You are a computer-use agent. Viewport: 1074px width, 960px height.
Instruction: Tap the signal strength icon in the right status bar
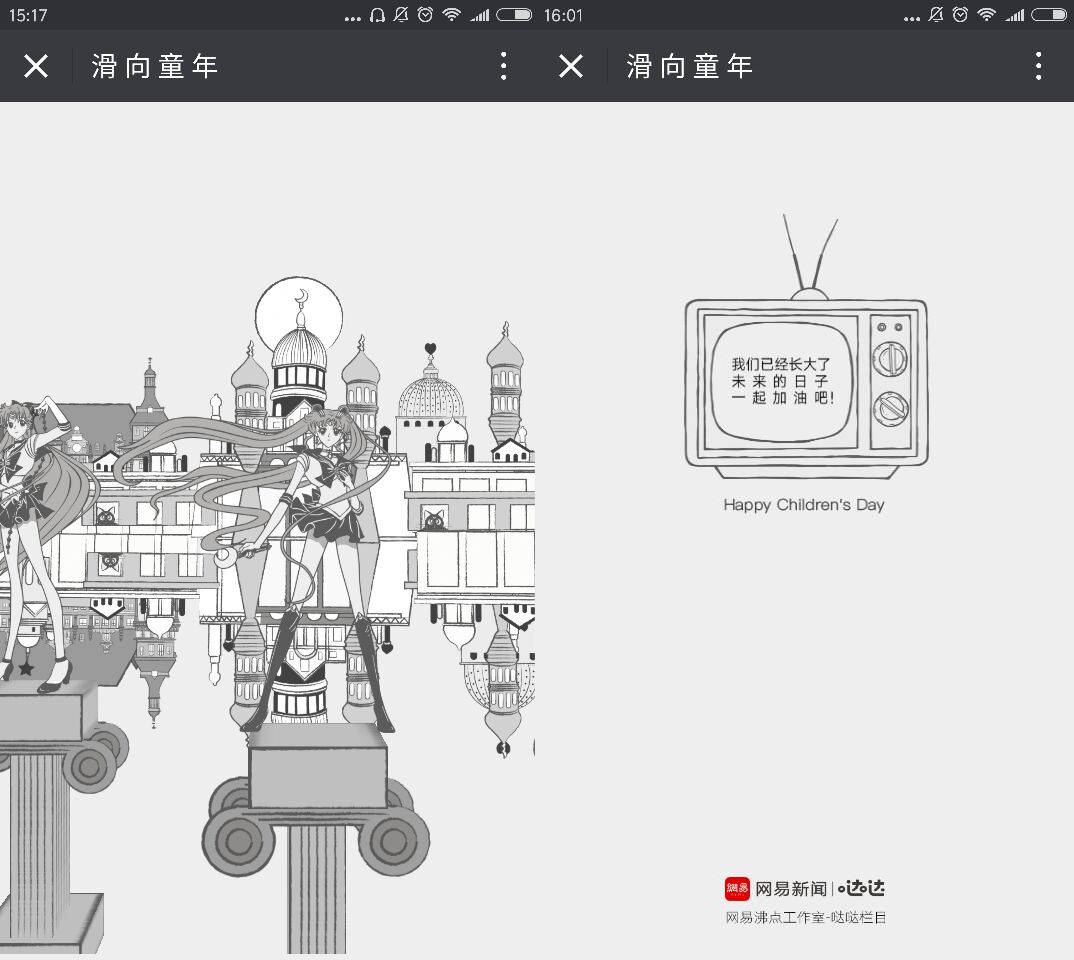(1014, 15)
